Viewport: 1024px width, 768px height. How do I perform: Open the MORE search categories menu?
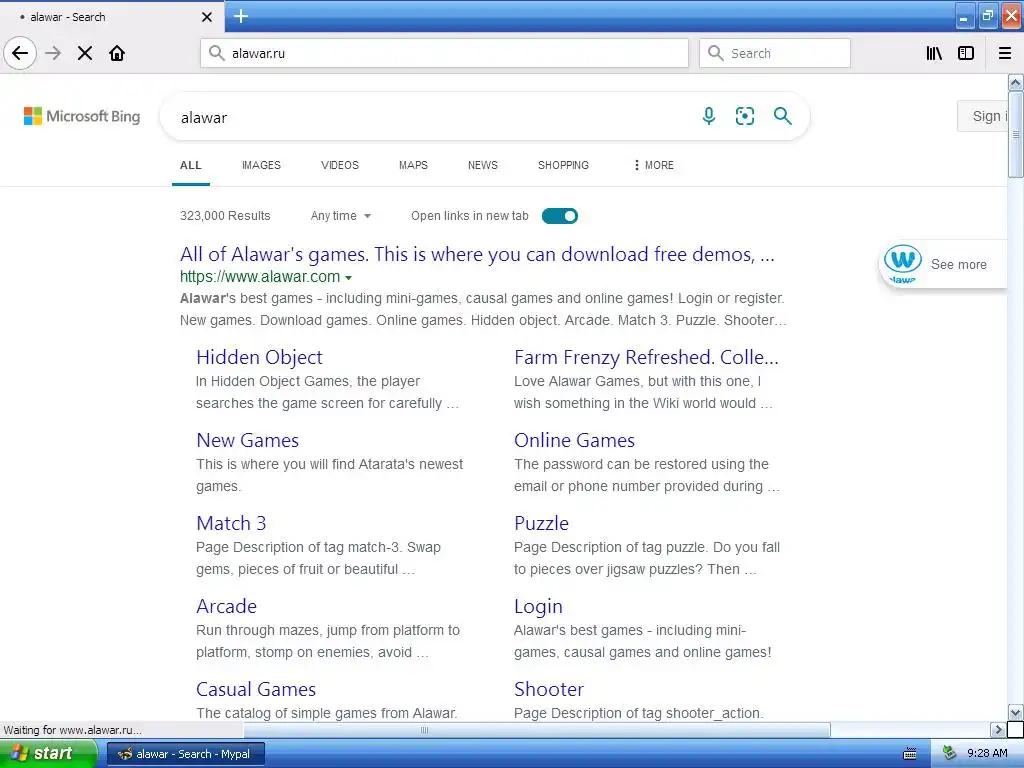(x=653, y=165)
